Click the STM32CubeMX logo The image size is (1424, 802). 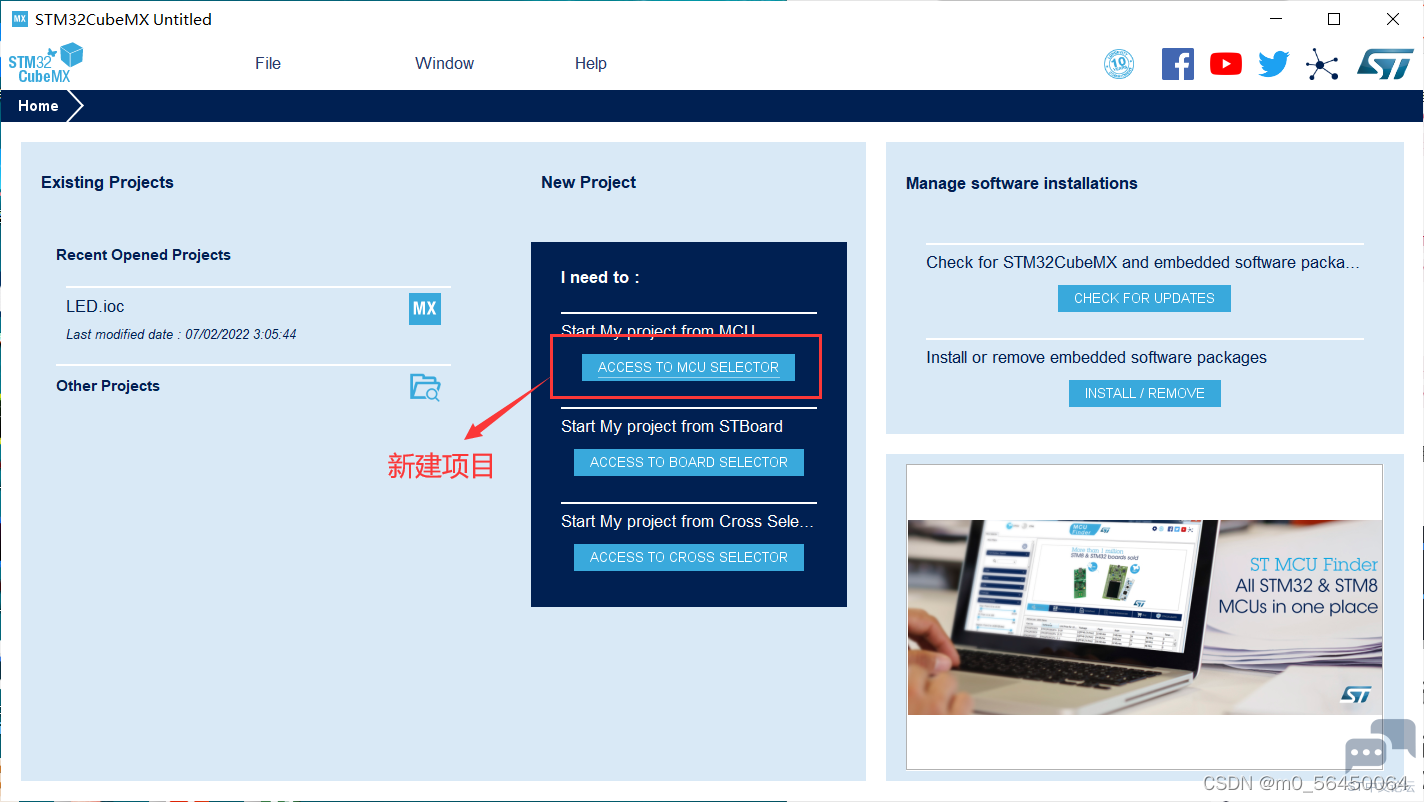[x=46, y=63]
